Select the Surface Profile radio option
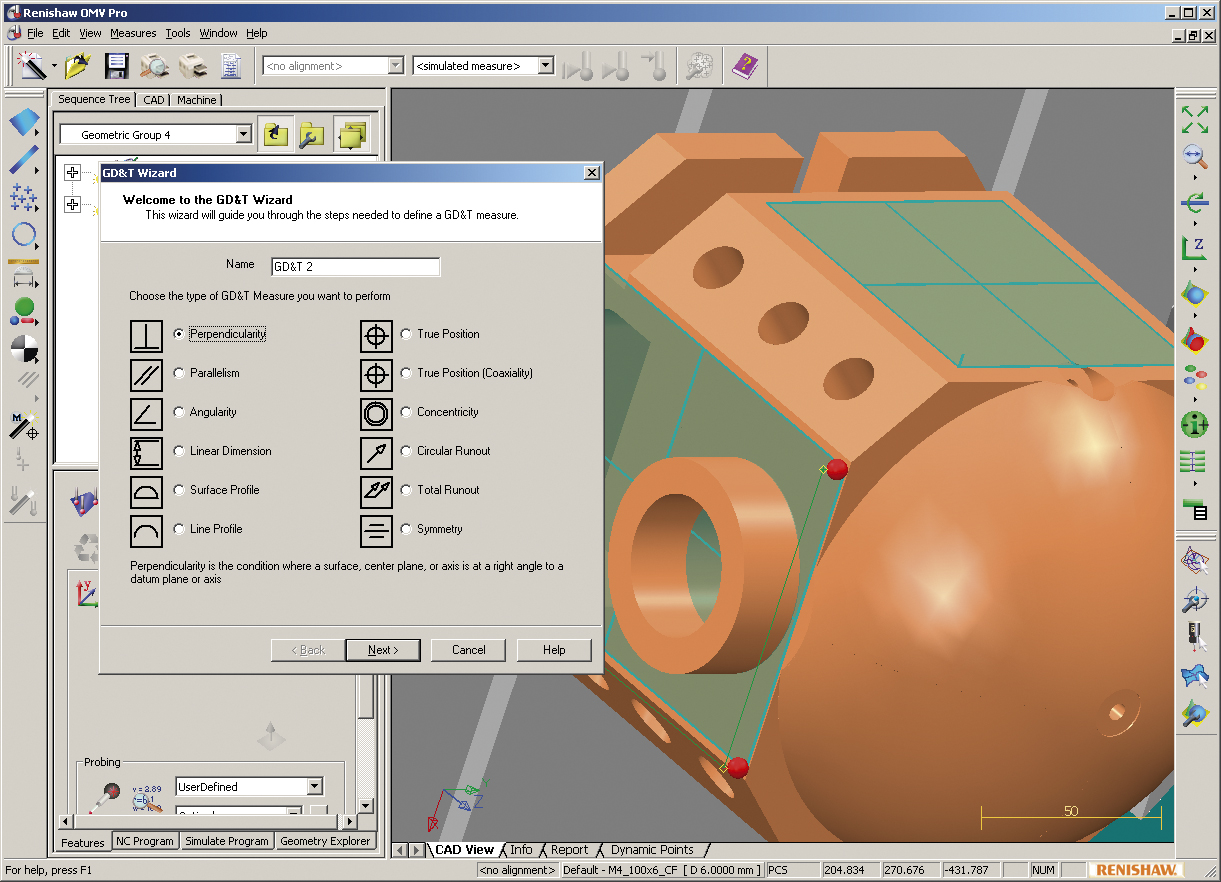This screenshot has height=882, width=1221. (x=180, y=490)
